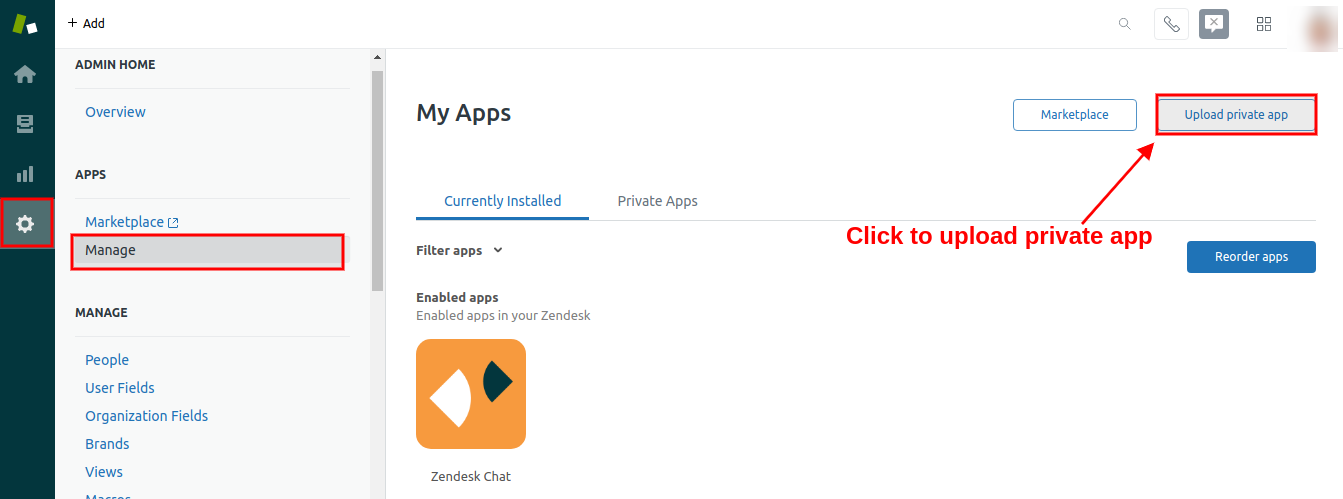This screenshot has height=499, width=1343.
Task: Open the chat bubble icon
Action: (x=1213, y=24)
